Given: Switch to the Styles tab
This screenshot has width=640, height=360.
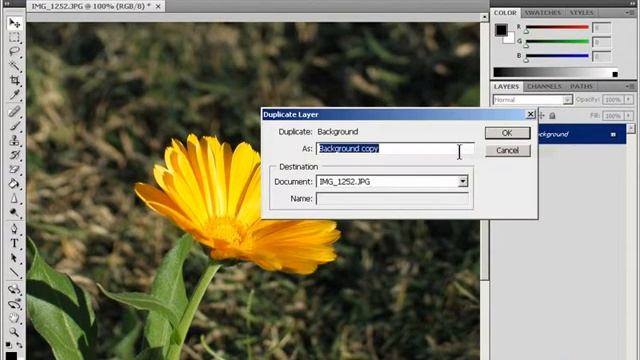Looking at the screenshot, I should [x=581, y=13].
